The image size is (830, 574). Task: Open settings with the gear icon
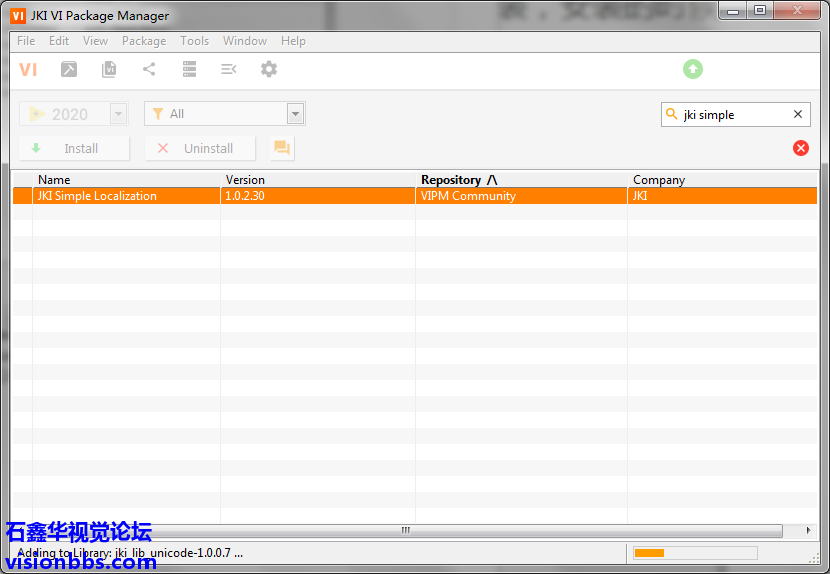(x=269, y=69)
